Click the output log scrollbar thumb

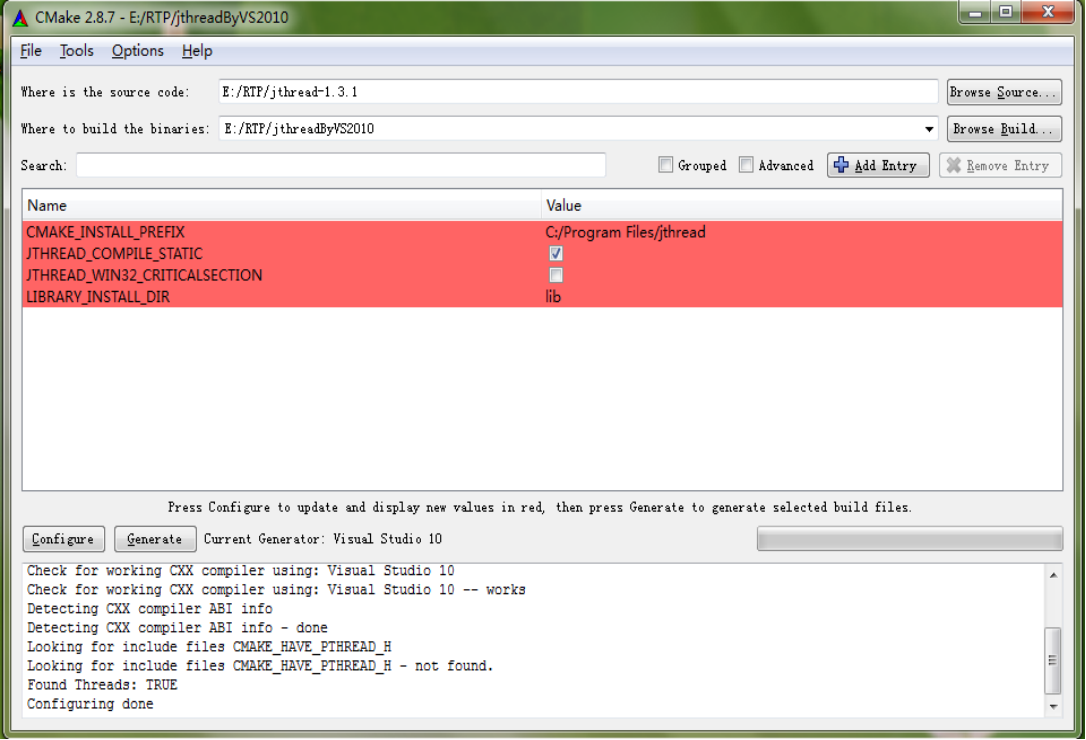click(x=1053, y=660)
